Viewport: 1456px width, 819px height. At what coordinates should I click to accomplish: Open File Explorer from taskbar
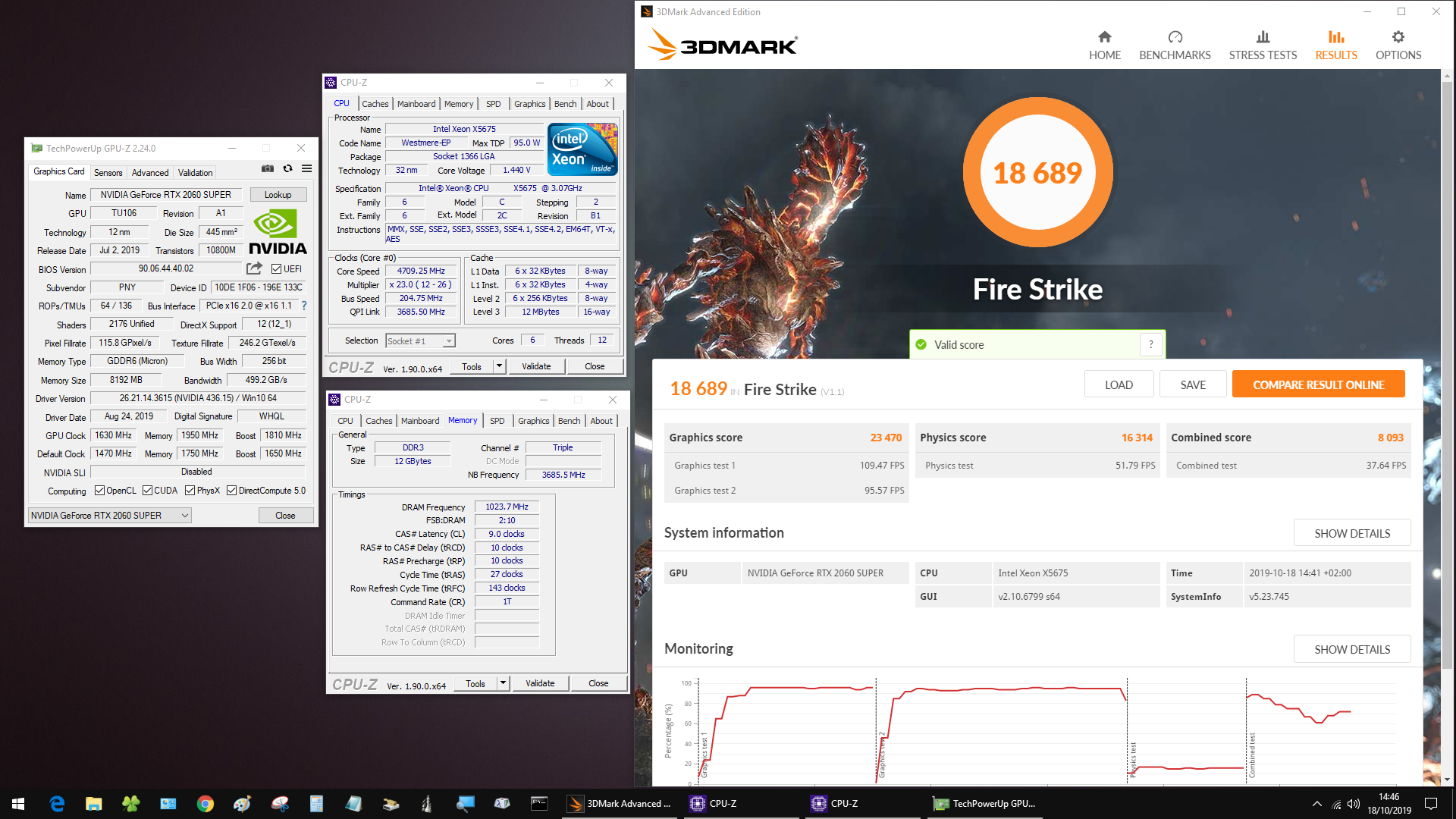(94, 804)
